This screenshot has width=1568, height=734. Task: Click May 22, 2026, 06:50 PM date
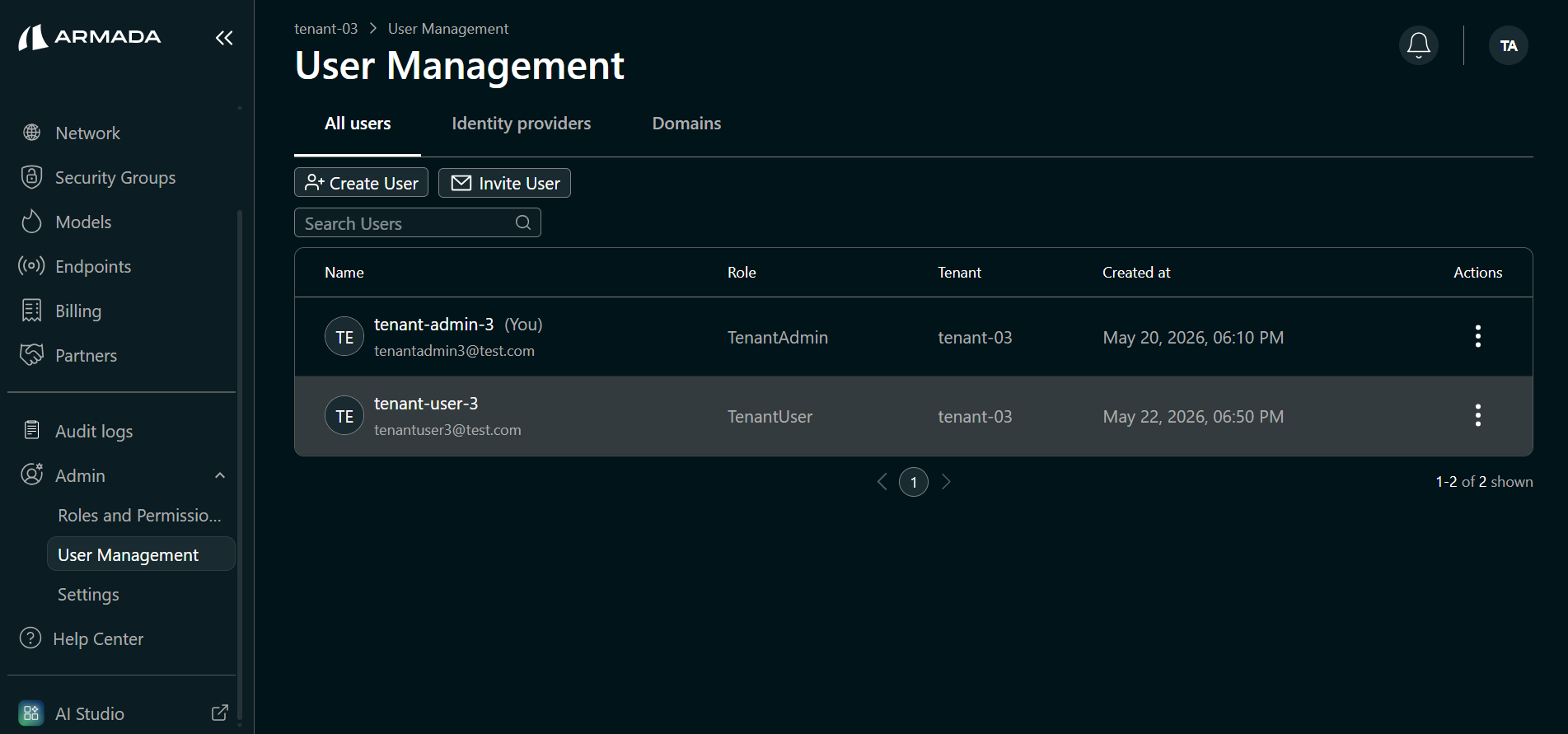tap(1193, 417)
